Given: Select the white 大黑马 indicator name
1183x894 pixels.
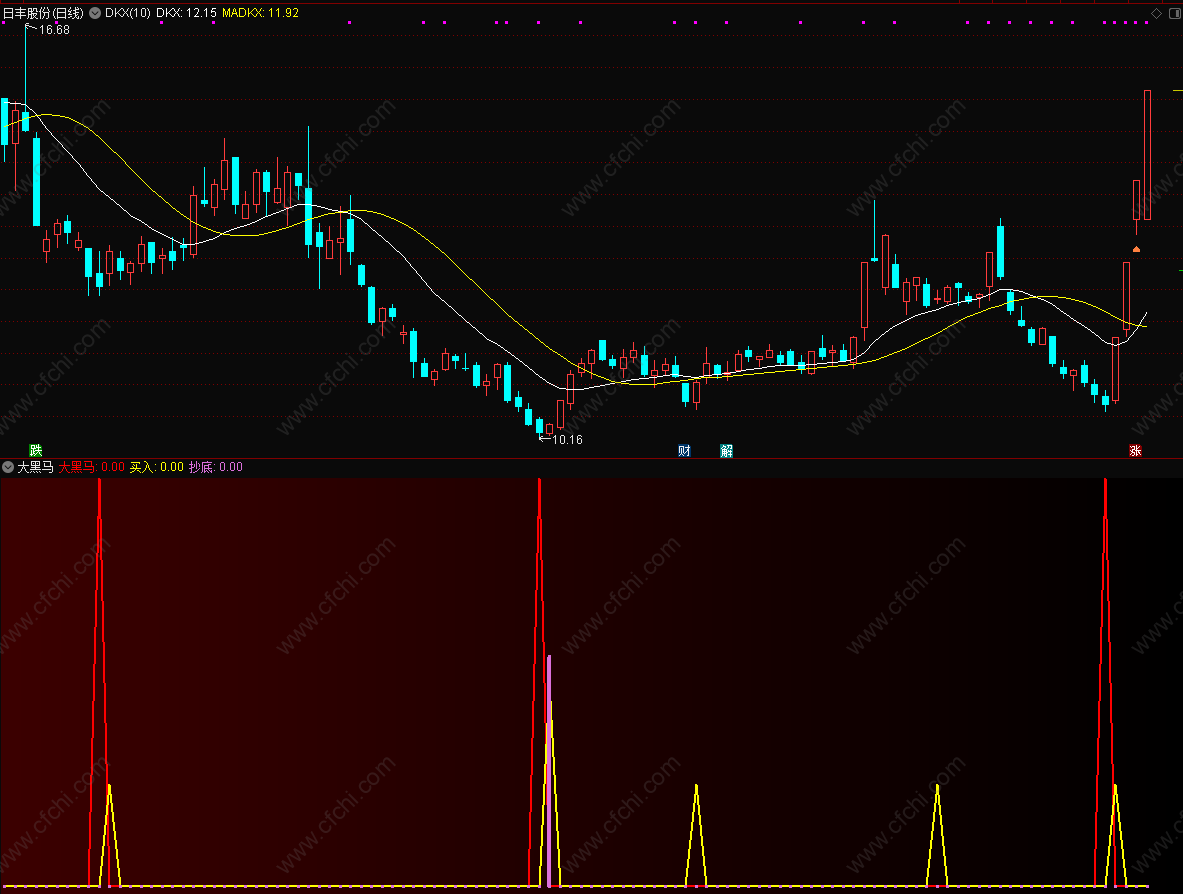Looking at the screenshot, I should pyautogui.click(x=35, y=467).
